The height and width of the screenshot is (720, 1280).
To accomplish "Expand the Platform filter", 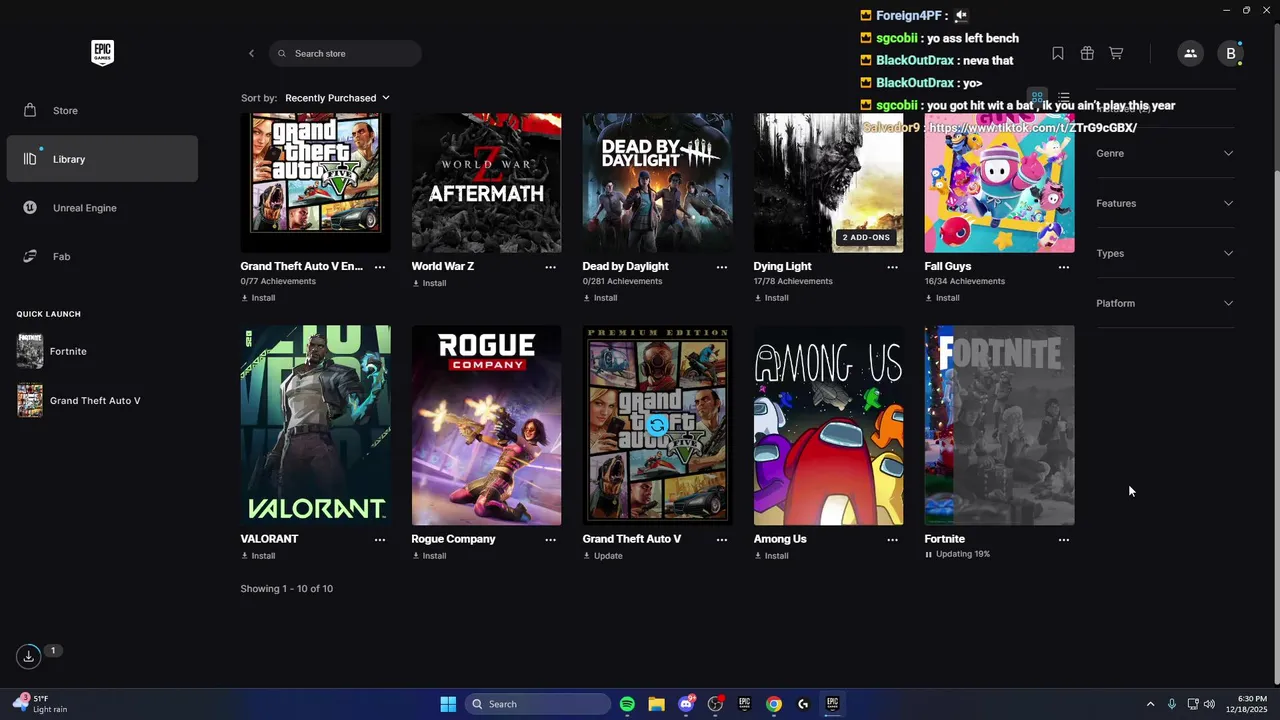I will (x=1165, y=303).
